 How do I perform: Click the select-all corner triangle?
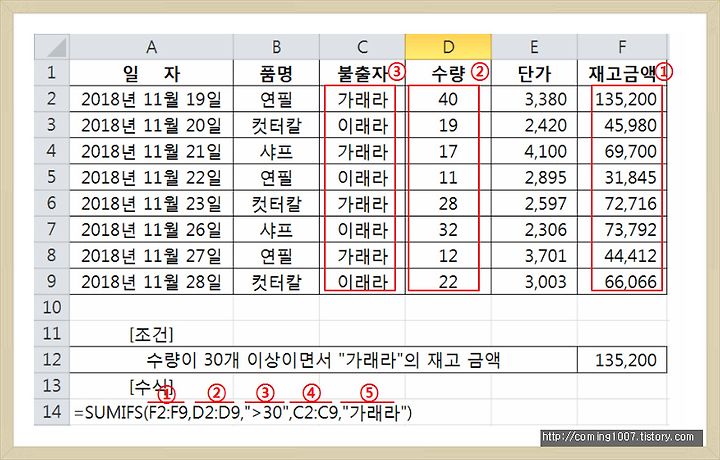[52, 47]
